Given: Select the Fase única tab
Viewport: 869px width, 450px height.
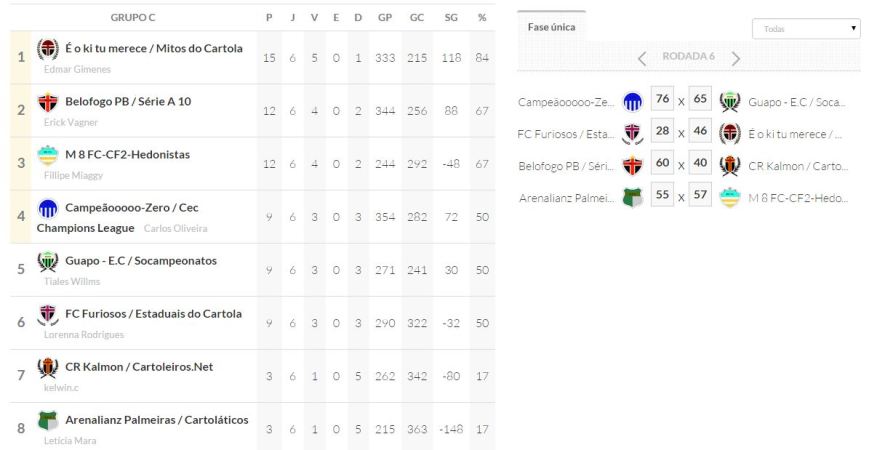Looking at the screenshot, I should [551, 27].
